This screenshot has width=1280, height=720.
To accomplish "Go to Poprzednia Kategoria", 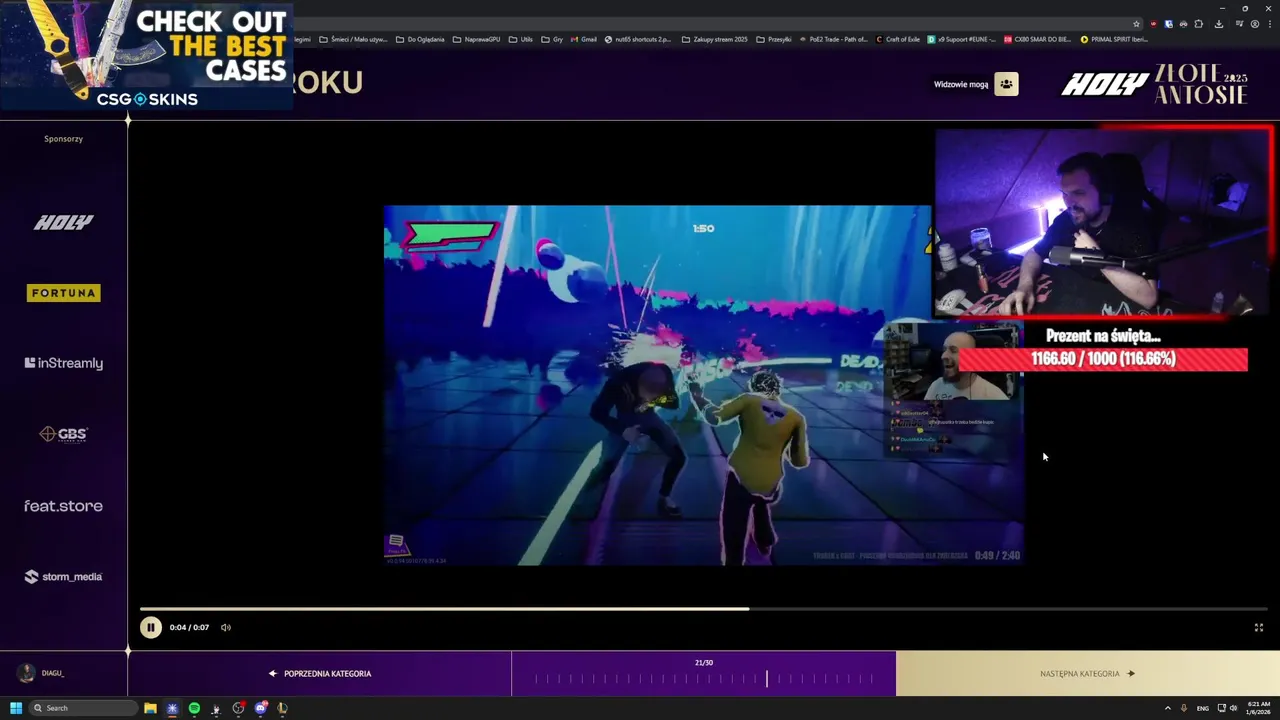I will [x=320, y=674].
